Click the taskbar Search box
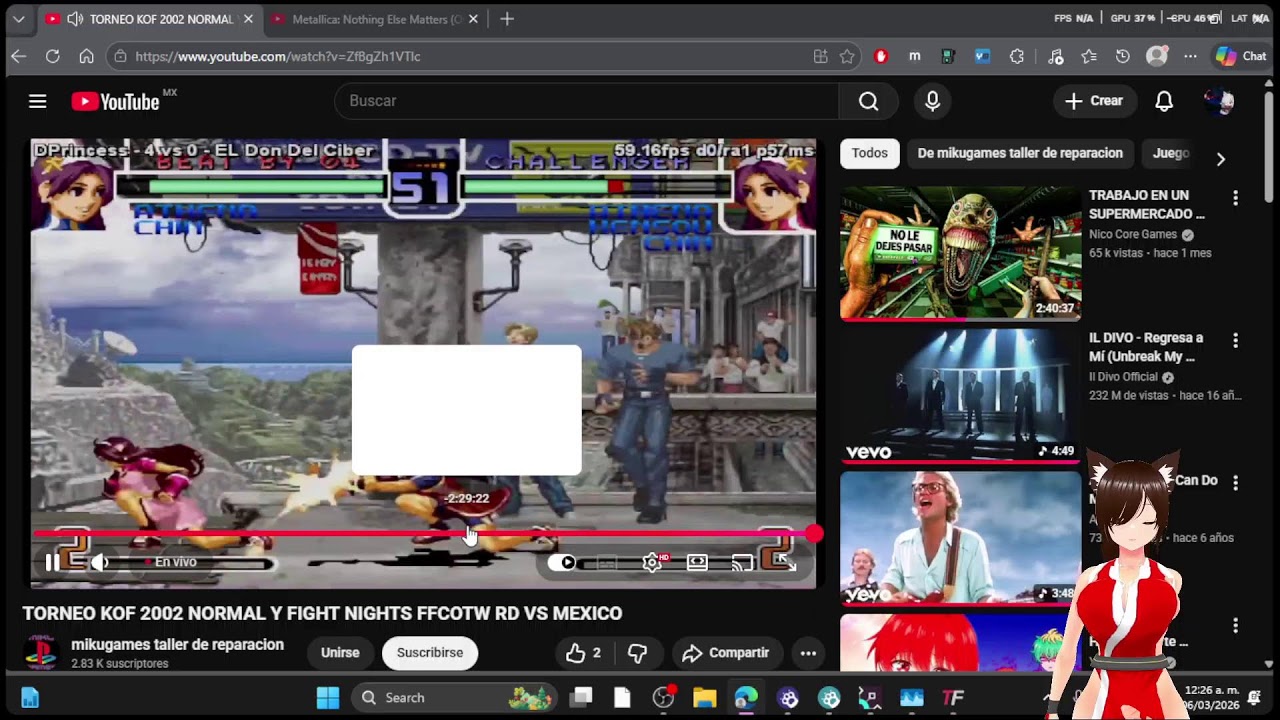 coord(453,698)
